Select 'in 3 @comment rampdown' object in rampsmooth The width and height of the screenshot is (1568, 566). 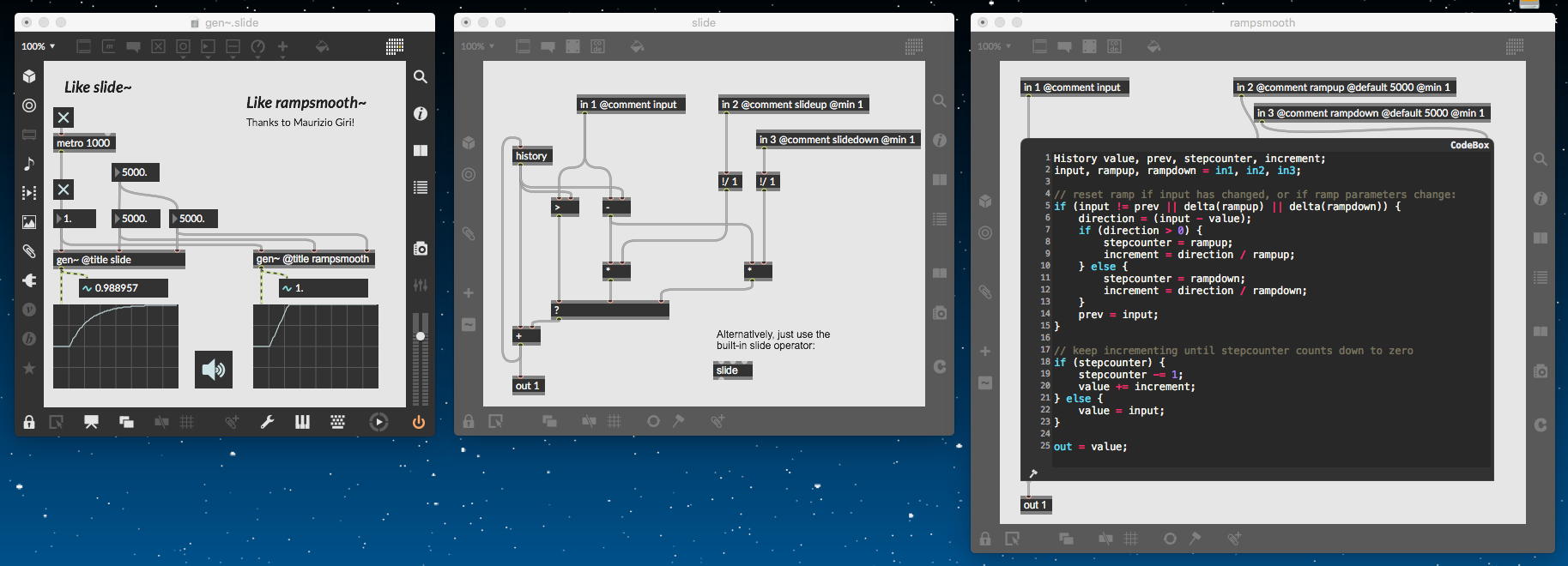[x=1372, y=113]
